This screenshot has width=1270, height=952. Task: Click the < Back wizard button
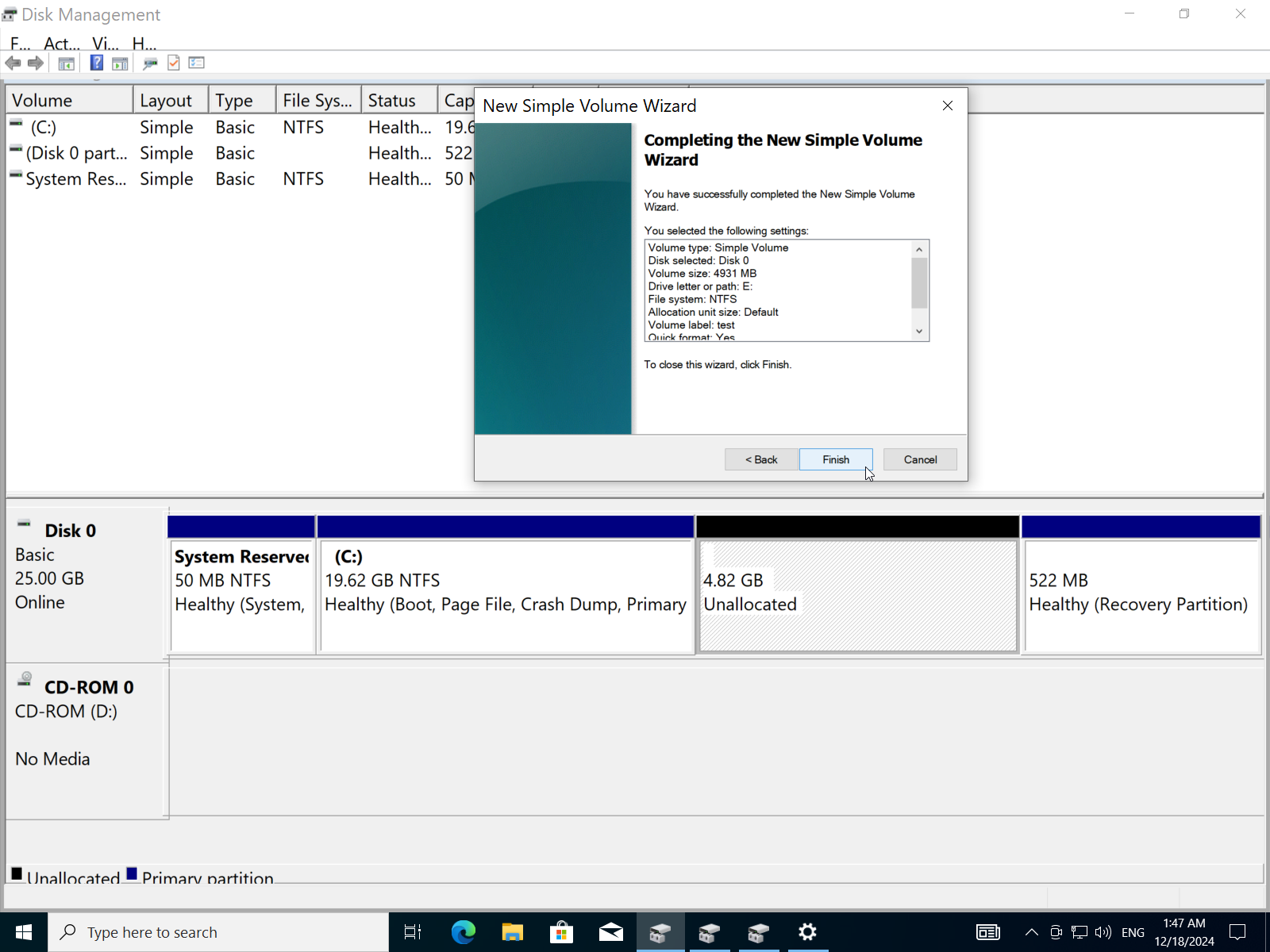coord(760,459)
